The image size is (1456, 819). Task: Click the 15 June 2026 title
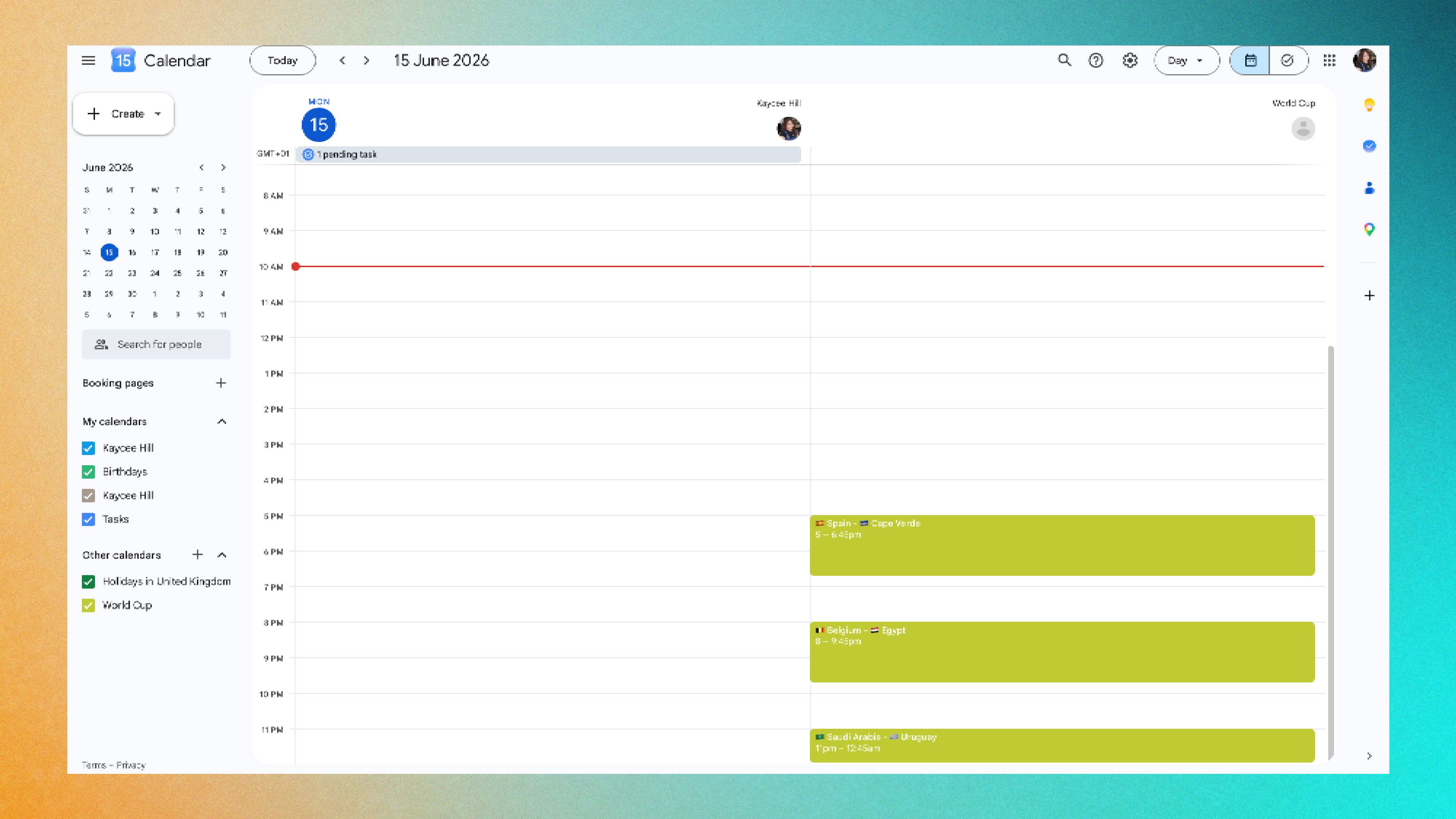[x=442, y=60]
